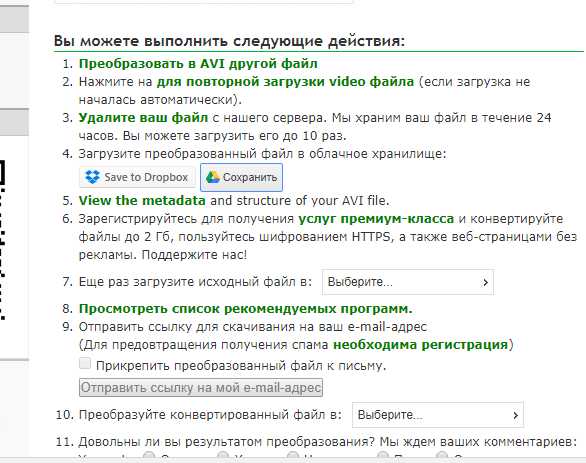This screenshot has height=463, width=586.
Task: Select third radio button in conversion rating row
Action: (x=293, y=456)
